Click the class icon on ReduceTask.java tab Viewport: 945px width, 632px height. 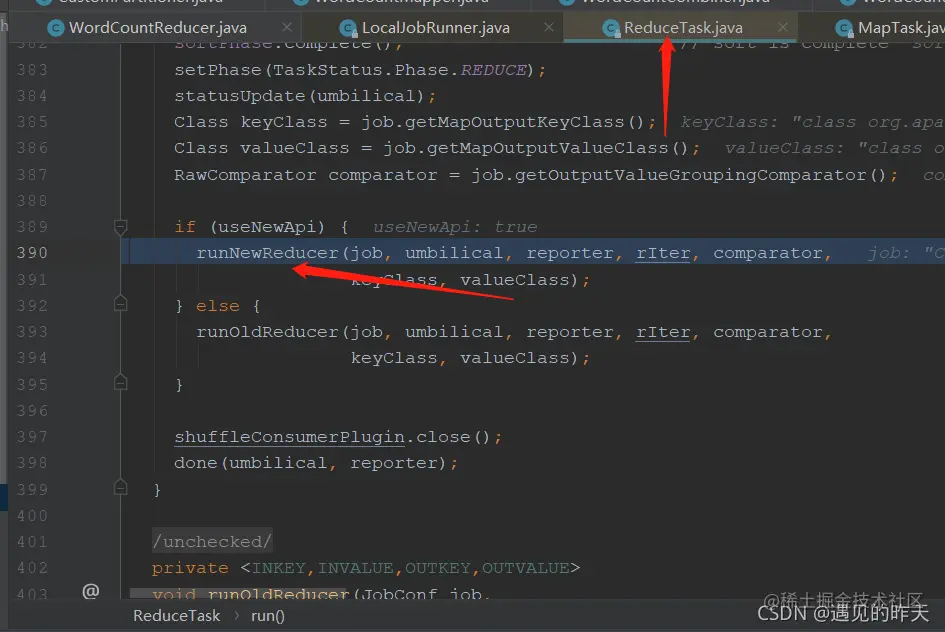611,28
